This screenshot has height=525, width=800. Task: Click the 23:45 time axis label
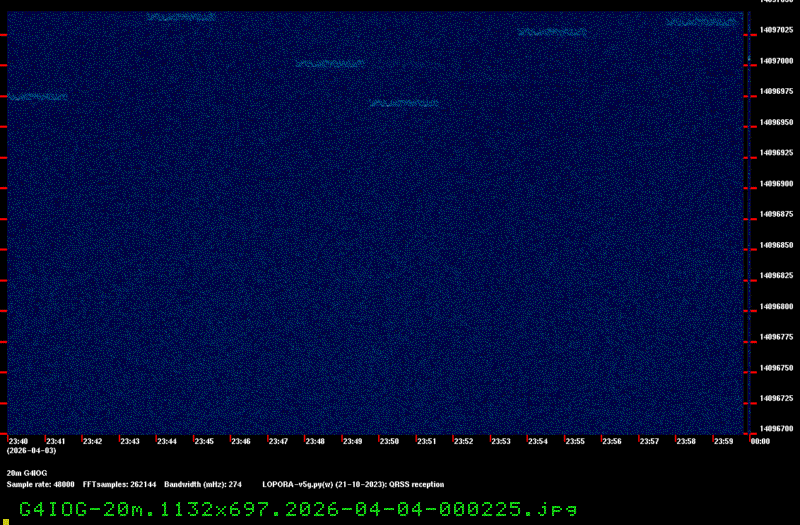coord(204,441)
